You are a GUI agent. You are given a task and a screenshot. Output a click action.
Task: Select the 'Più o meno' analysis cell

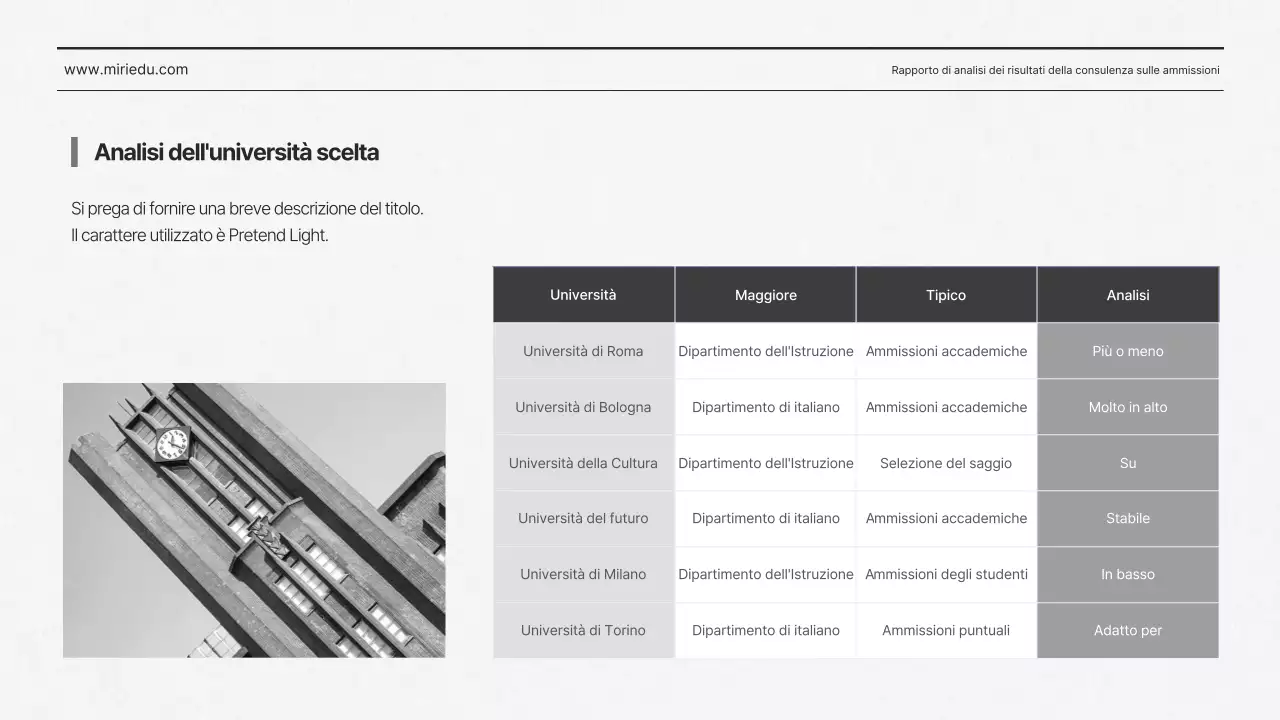[x=1128, y=351]
